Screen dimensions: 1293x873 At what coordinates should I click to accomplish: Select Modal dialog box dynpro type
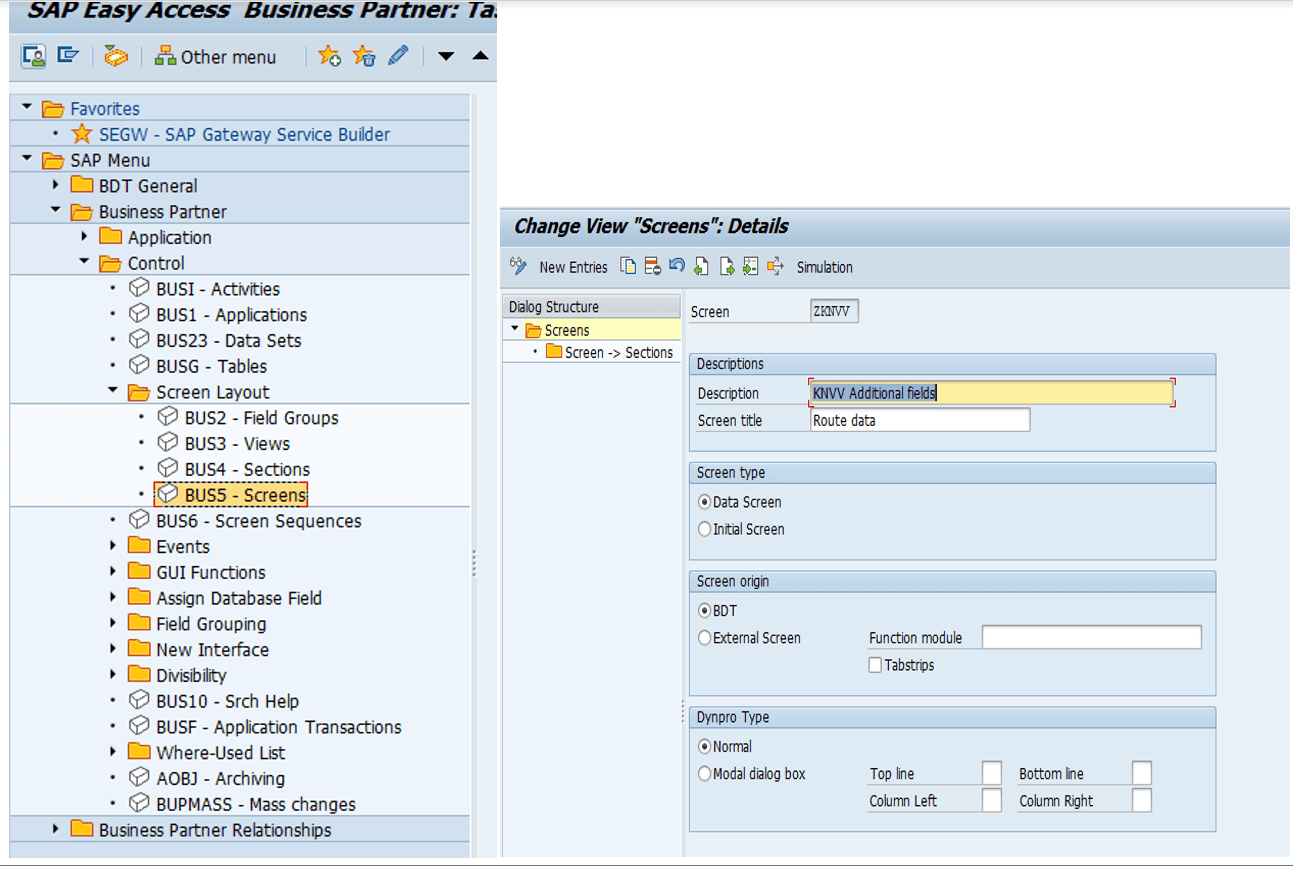pyautogui.click(x=705, y=773)
